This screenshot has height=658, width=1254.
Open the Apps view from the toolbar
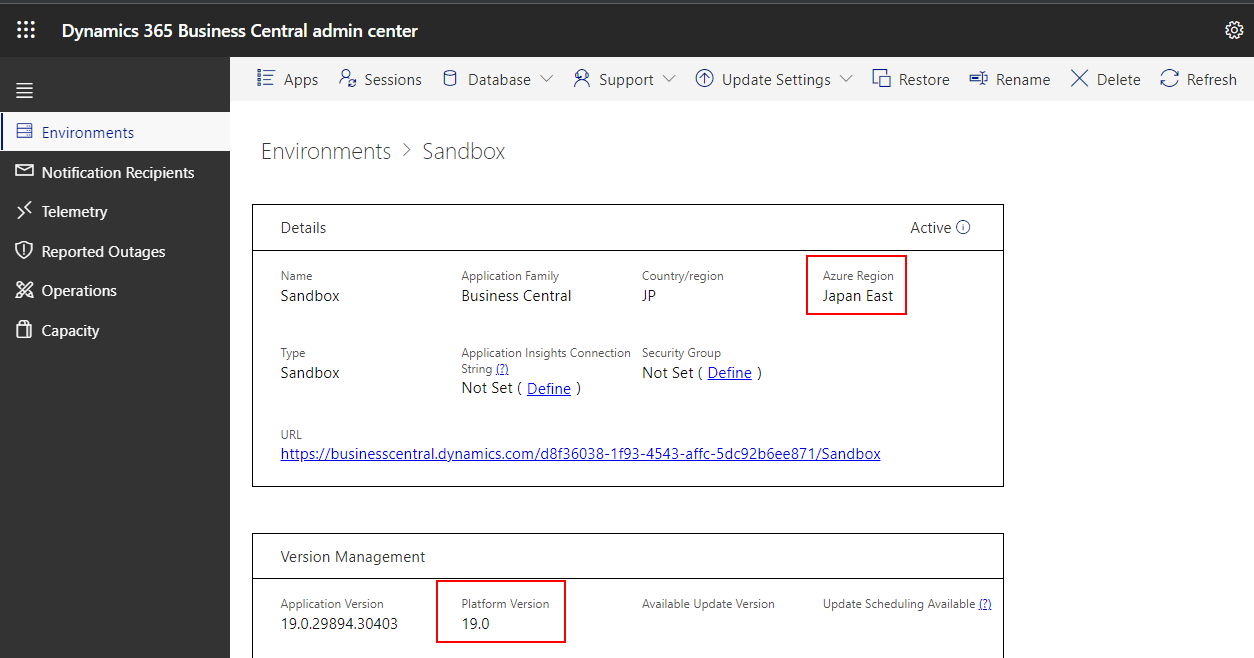[x=287, y=79]
